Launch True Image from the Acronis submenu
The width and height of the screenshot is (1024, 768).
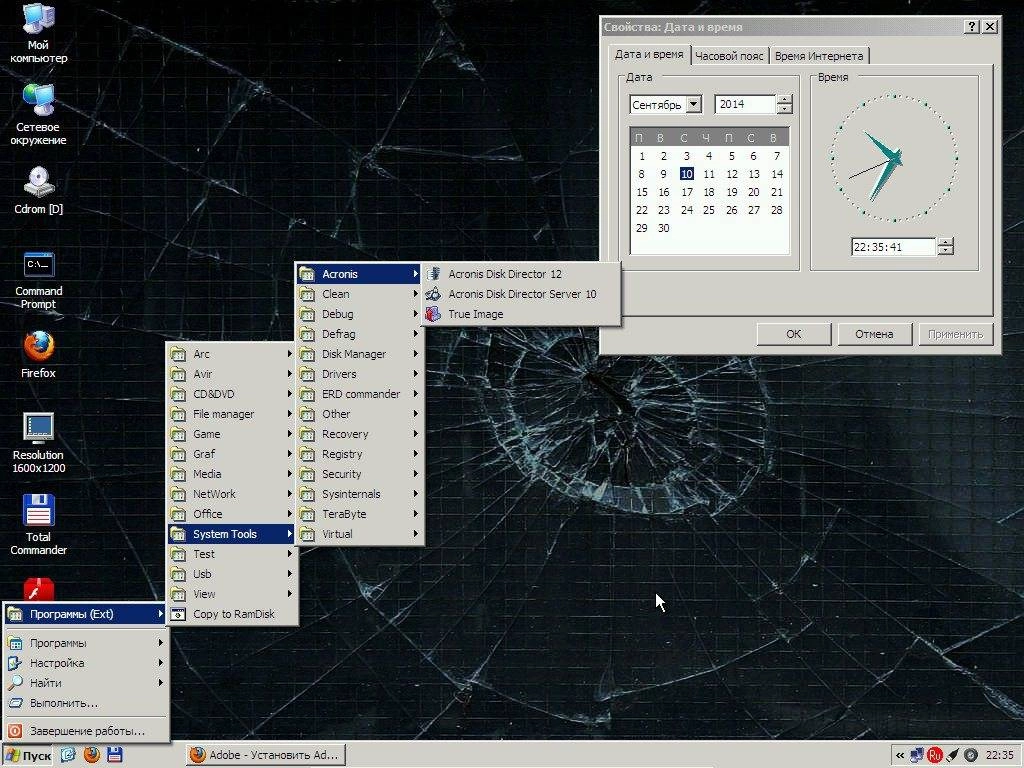pos(521,314)
